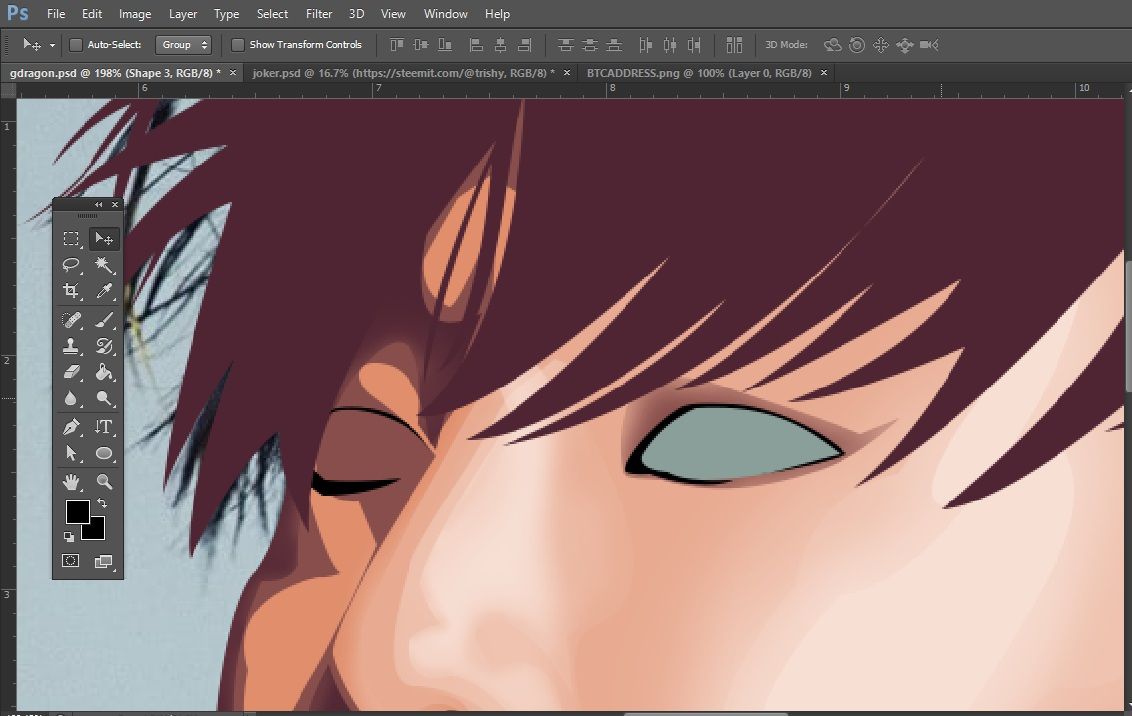
Task: Activate the Hand tool
Action: (71, 481)
